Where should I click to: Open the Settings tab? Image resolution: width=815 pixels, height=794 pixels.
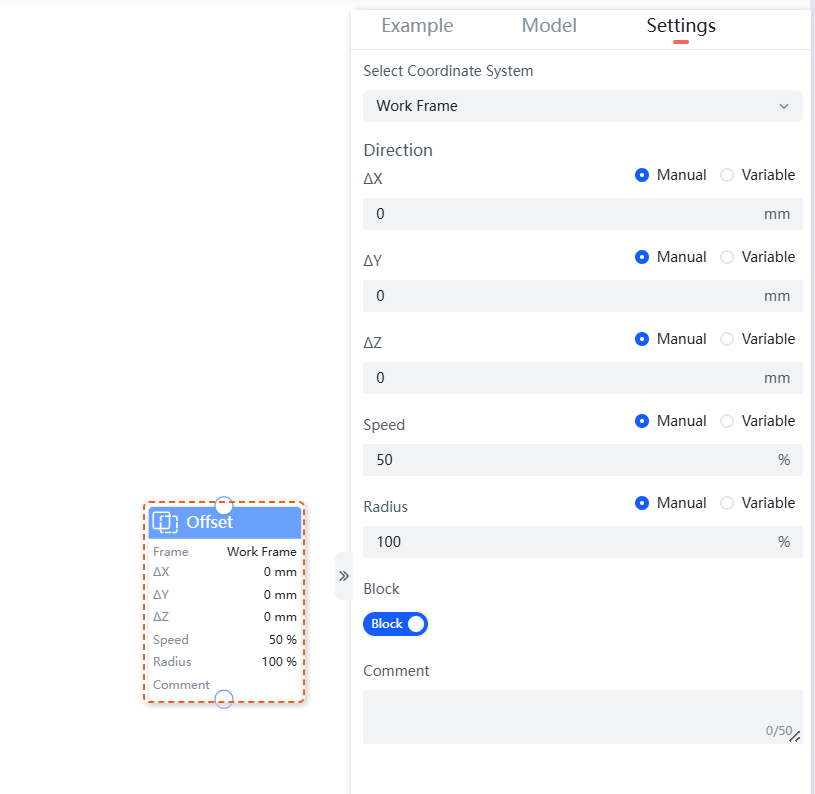(x=681, y=26)
